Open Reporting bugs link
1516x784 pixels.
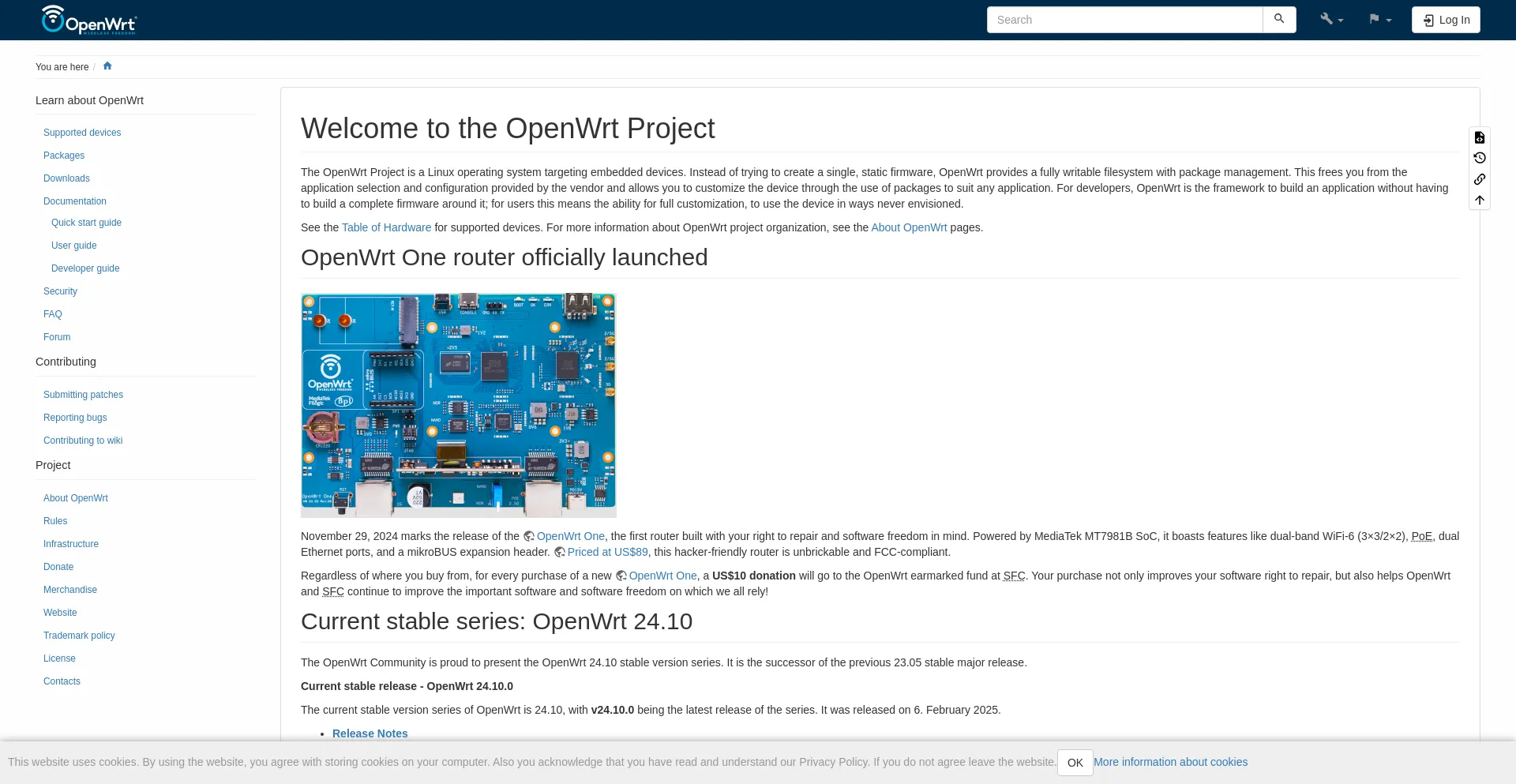point(75,418)
